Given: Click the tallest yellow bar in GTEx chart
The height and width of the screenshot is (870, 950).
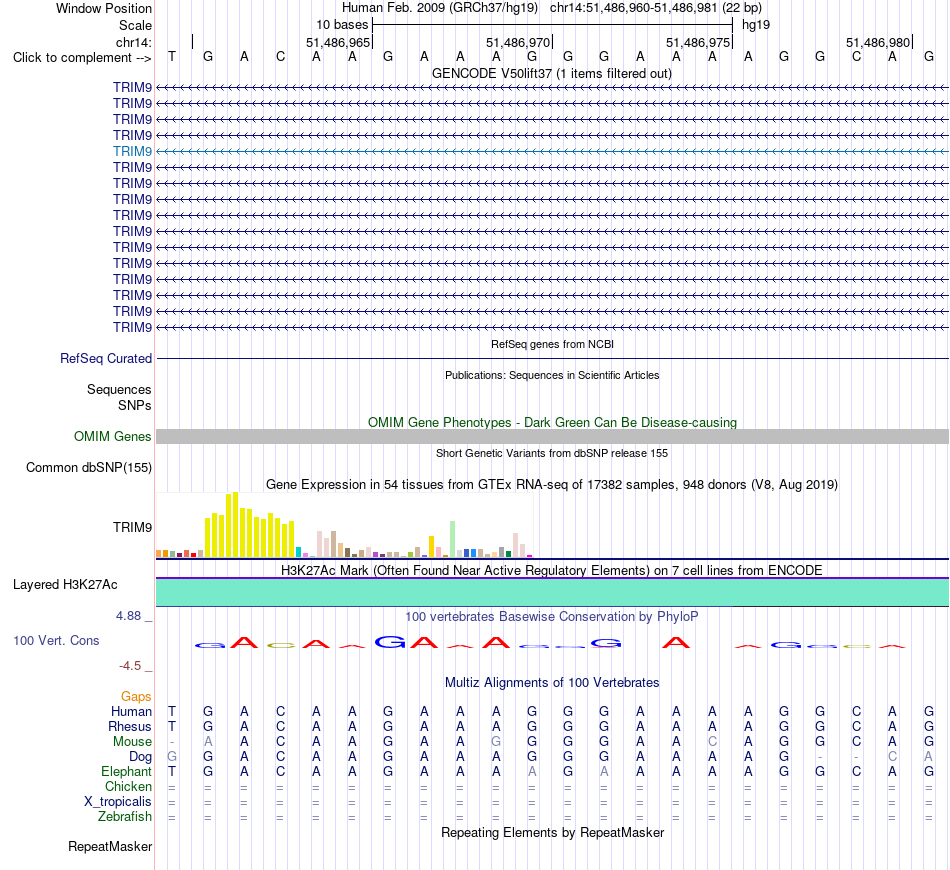Looking at the screenshot, I should click(236, 525).
